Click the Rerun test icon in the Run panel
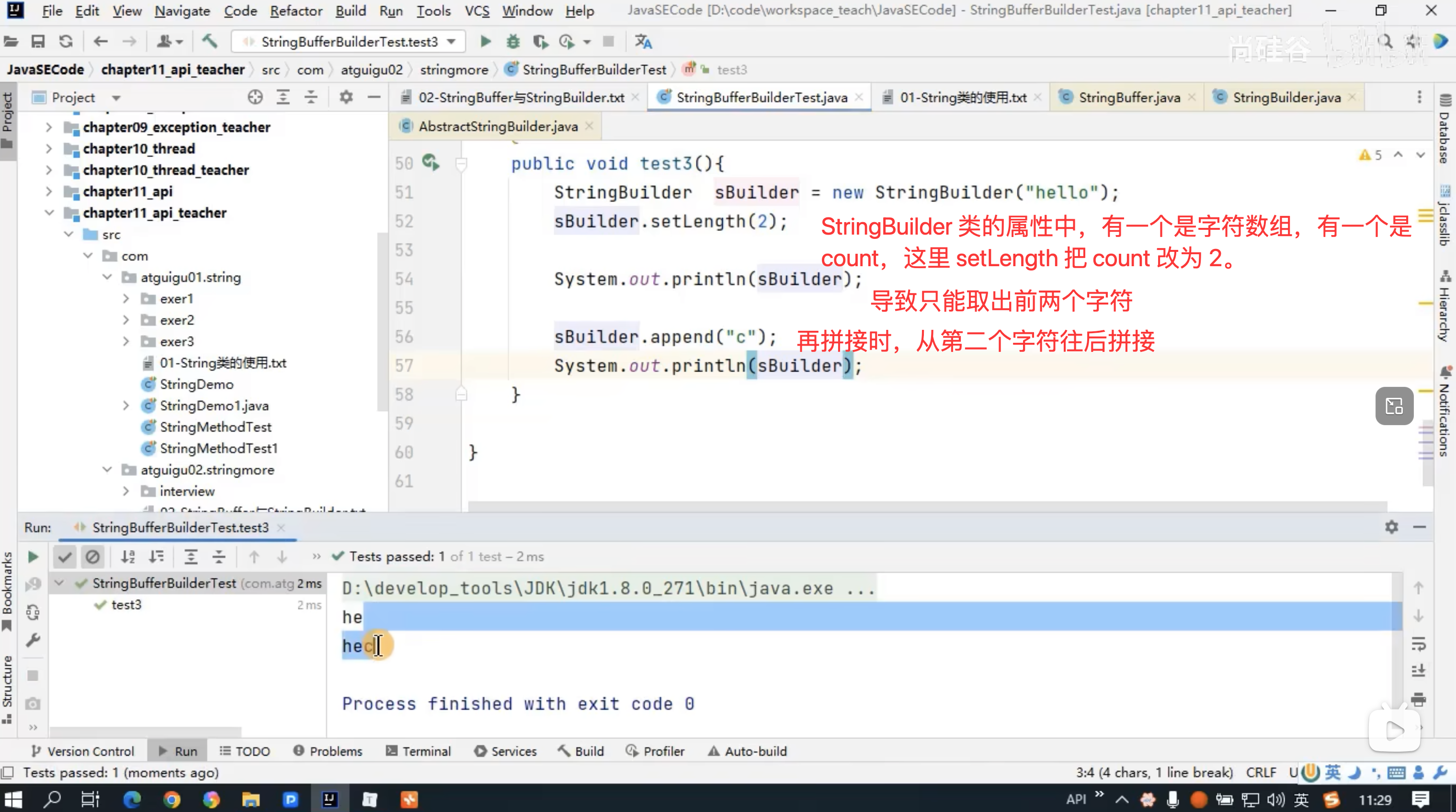The image size is (1456, 812). tap(33, 557)
